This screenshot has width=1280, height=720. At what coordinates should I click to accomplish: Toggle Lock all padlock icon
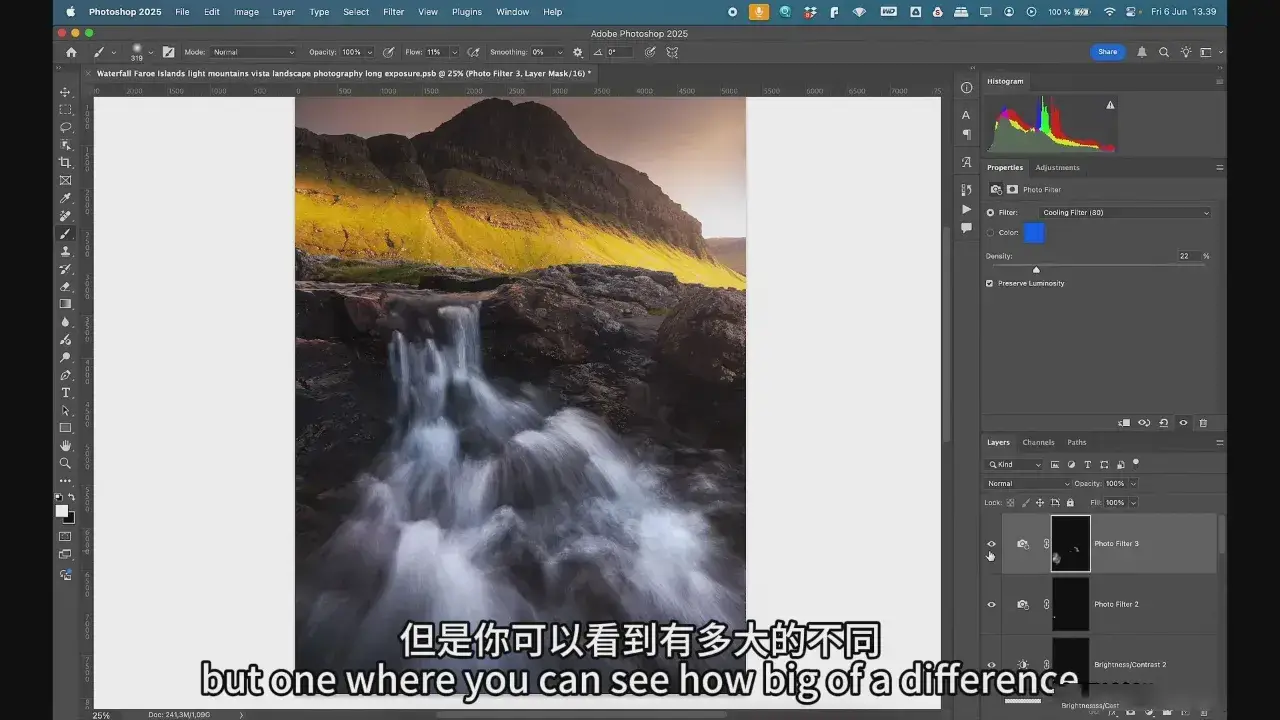click(1070, 502)
